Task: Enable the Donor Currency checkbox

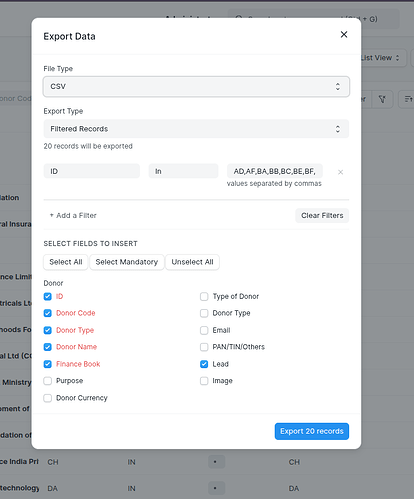Action: click(x=48, y=398)
